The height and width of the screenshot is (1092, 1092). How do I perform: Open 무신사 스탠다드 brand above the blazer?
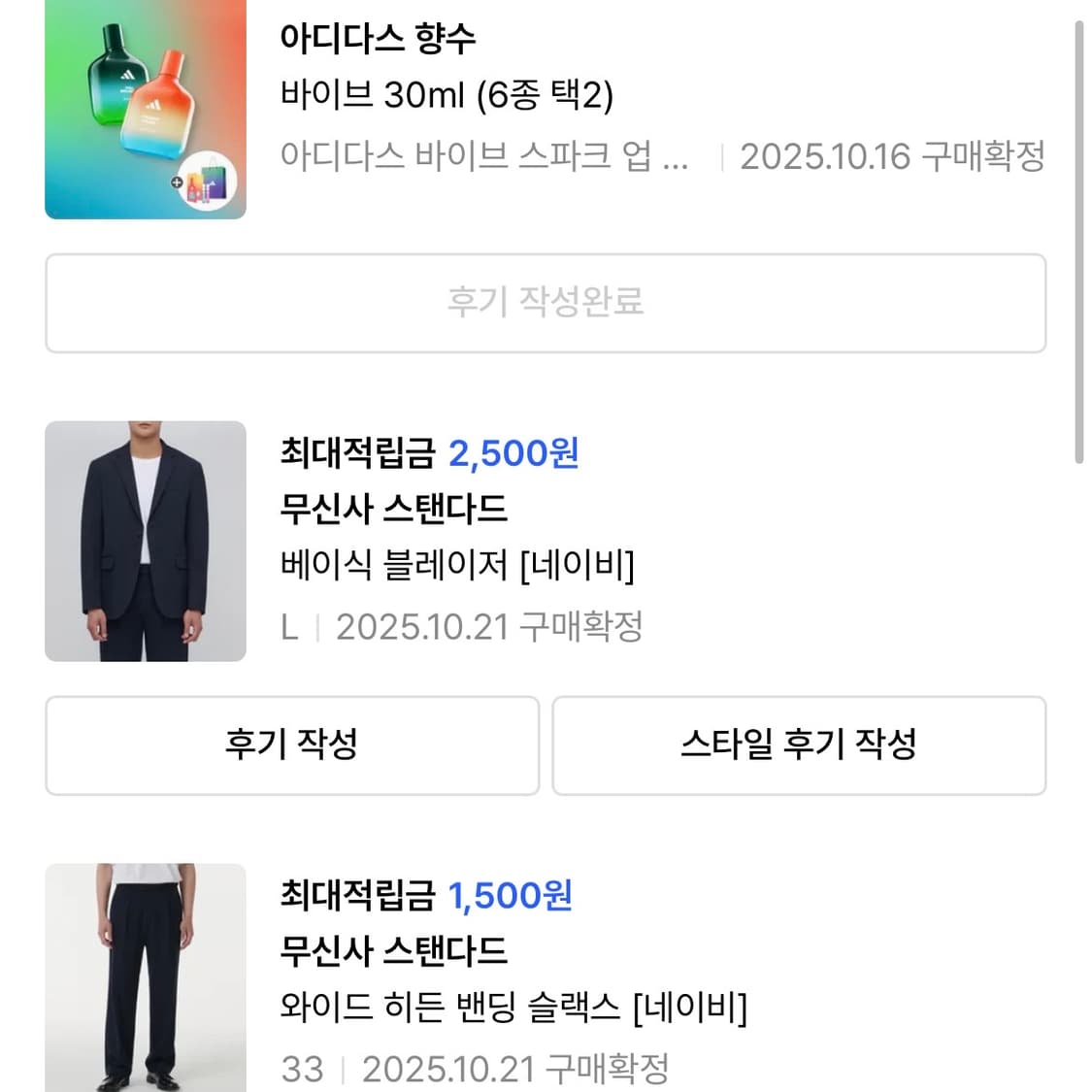pos(394,509)
